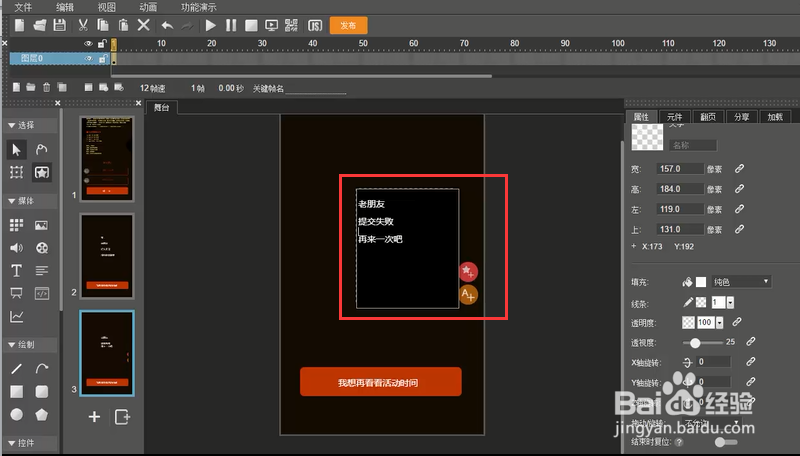Viewport: 800px width, 456px height.
Task: Expand the 控件 tool section
Action: 11,443
